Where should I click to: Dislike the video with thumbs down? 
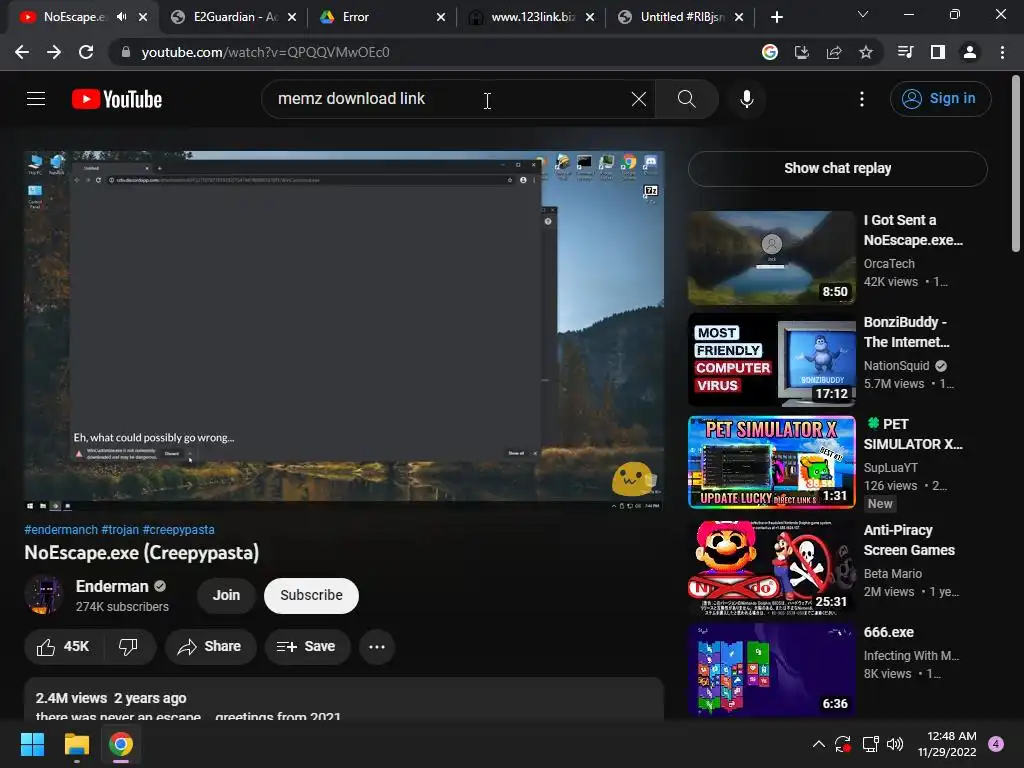pyautogui.click(x=128, y=647)
